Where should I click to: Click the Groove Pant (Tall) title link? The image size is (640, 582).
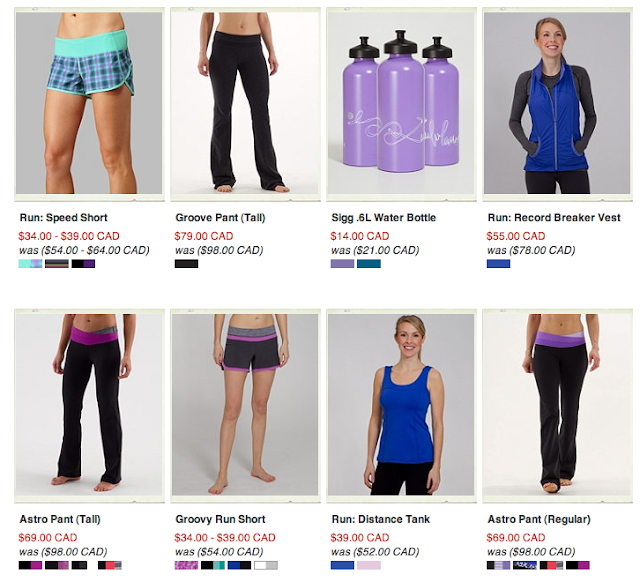220,218
